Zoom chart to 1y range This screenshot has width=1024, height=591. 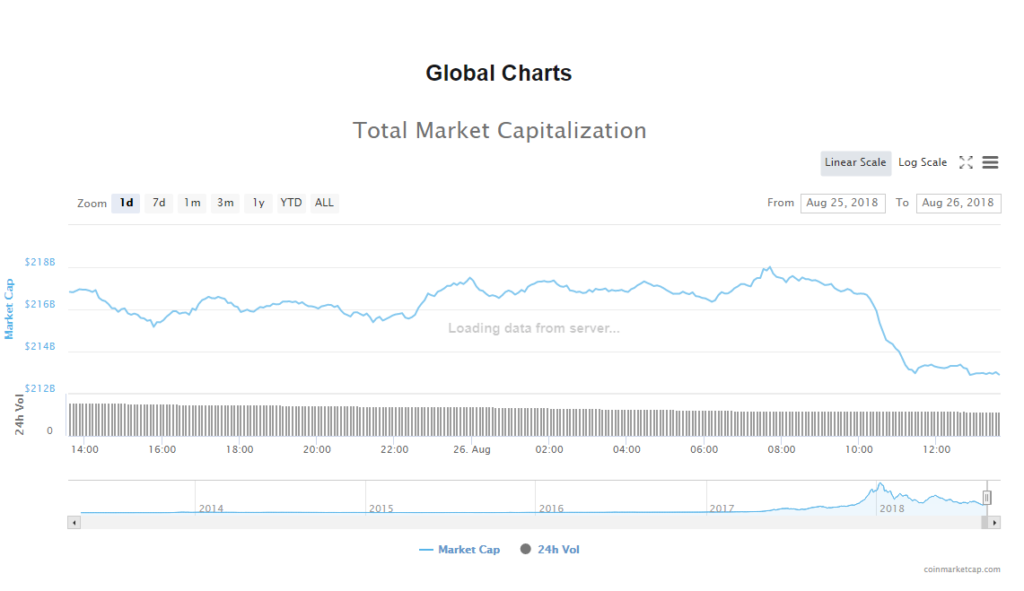[259, 203]
